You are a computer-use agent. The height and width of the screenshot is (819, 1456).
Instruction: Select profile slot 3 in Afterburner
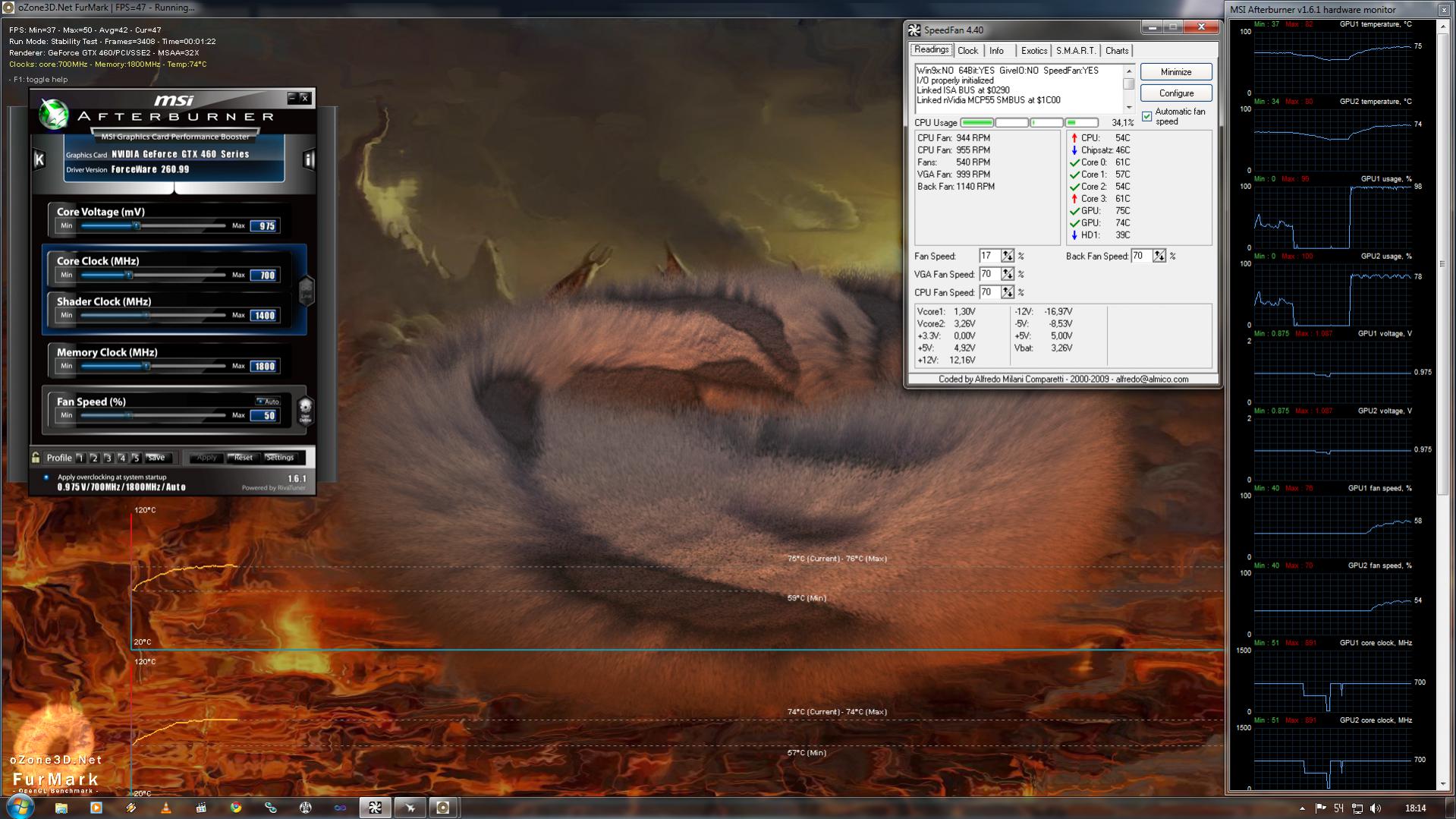click(x=108, y=458)
